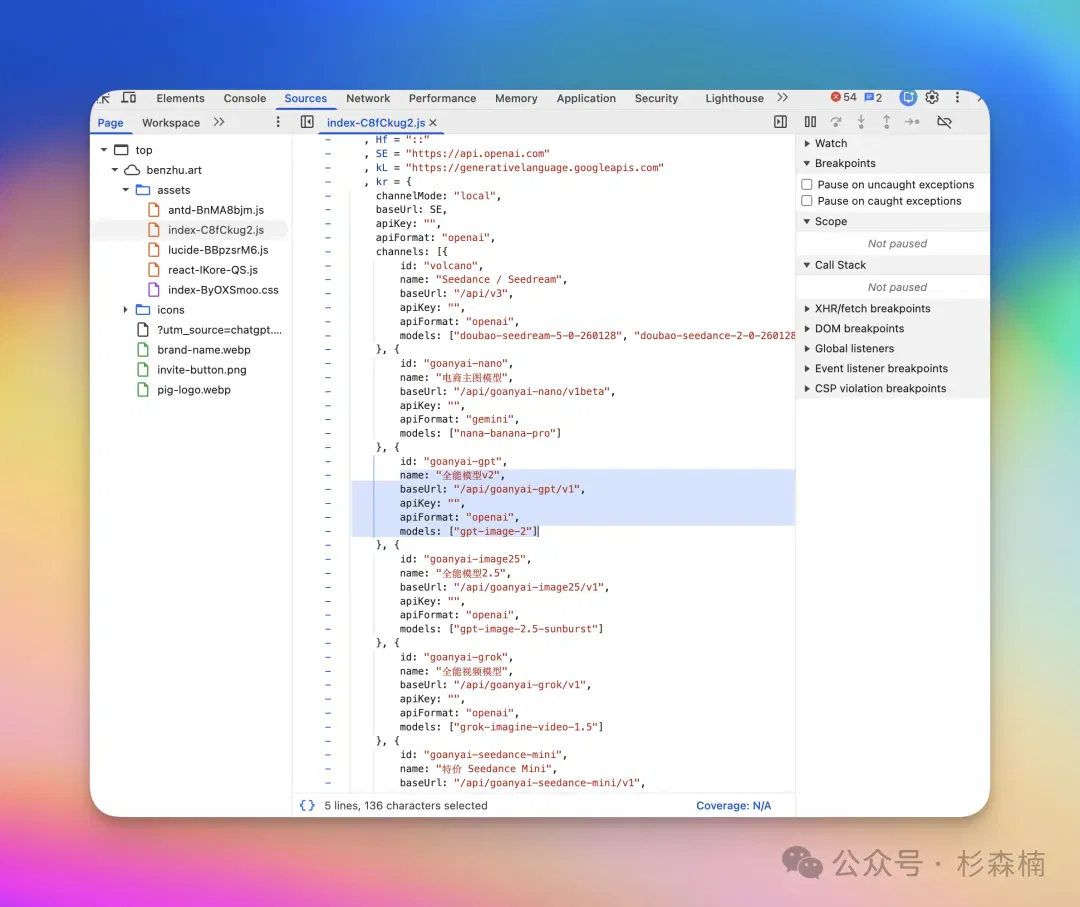Screen dimensions: 1080x907
Task: Pause script execution
Action: [x=810, y=122]
